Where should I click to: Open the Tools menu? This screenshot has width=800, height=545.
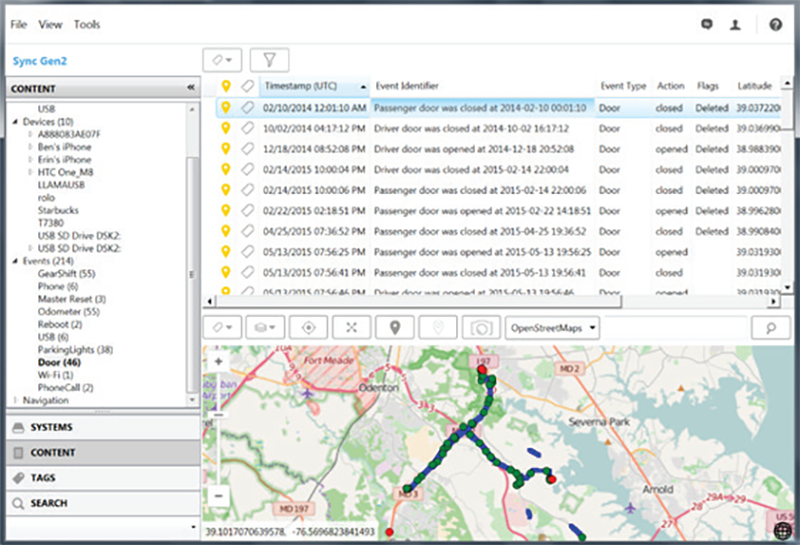tap(87, 25)
